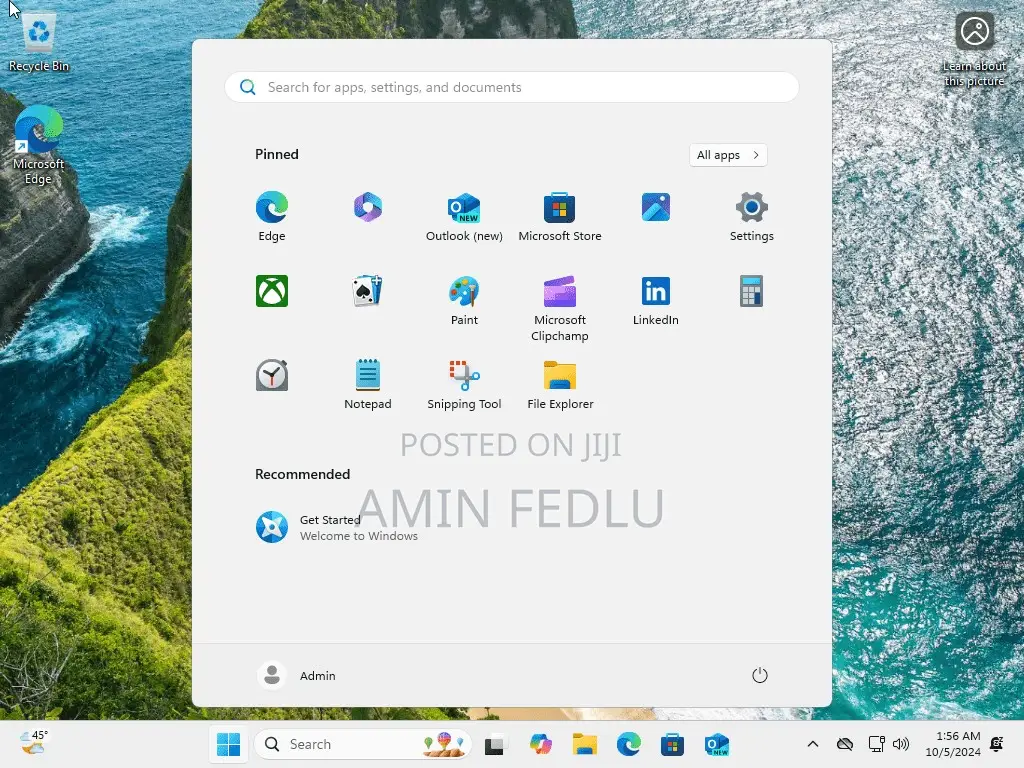Open the Clock app

coord(272,375)
